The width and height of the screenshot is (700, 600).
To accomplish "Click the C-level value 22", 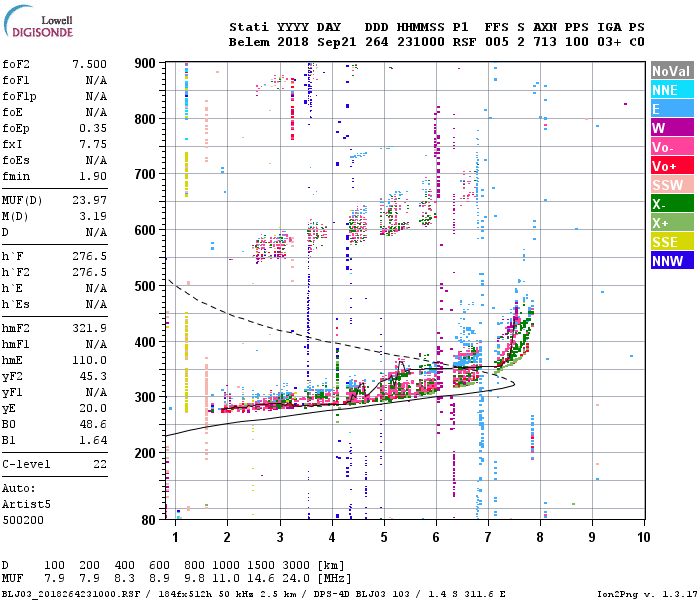I will click(x=100, y=464).
